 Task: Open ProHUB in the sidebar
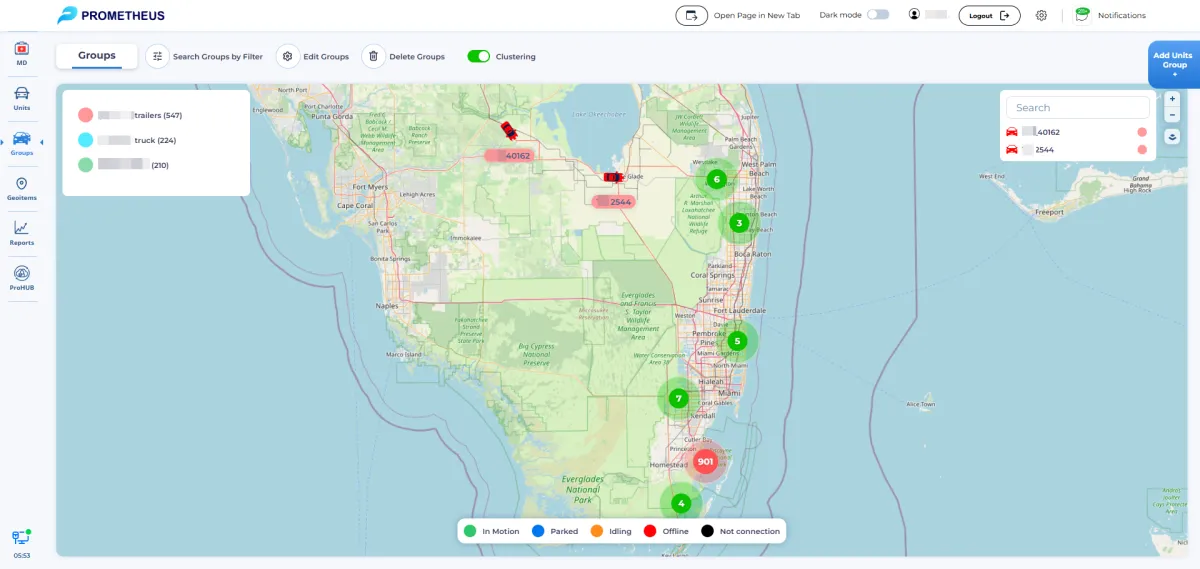point(22,278)
